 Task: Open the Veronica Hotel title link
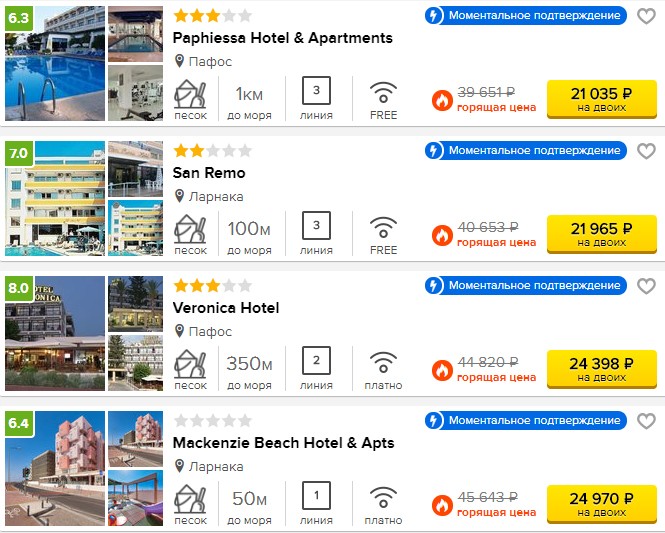pyautogui.click(x=226, y=308)
